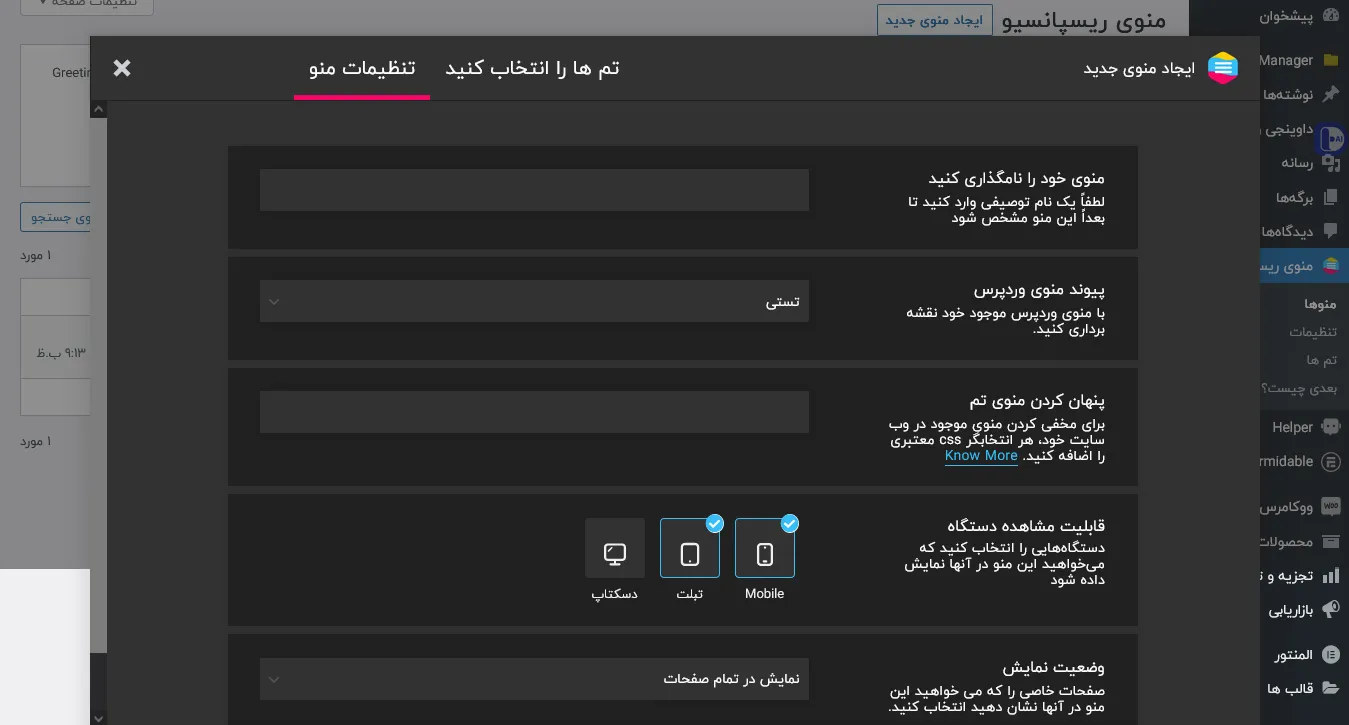Open رسانه media icon in sidebar
The width and height of the screenshot is (1349, 725).
1330,162
